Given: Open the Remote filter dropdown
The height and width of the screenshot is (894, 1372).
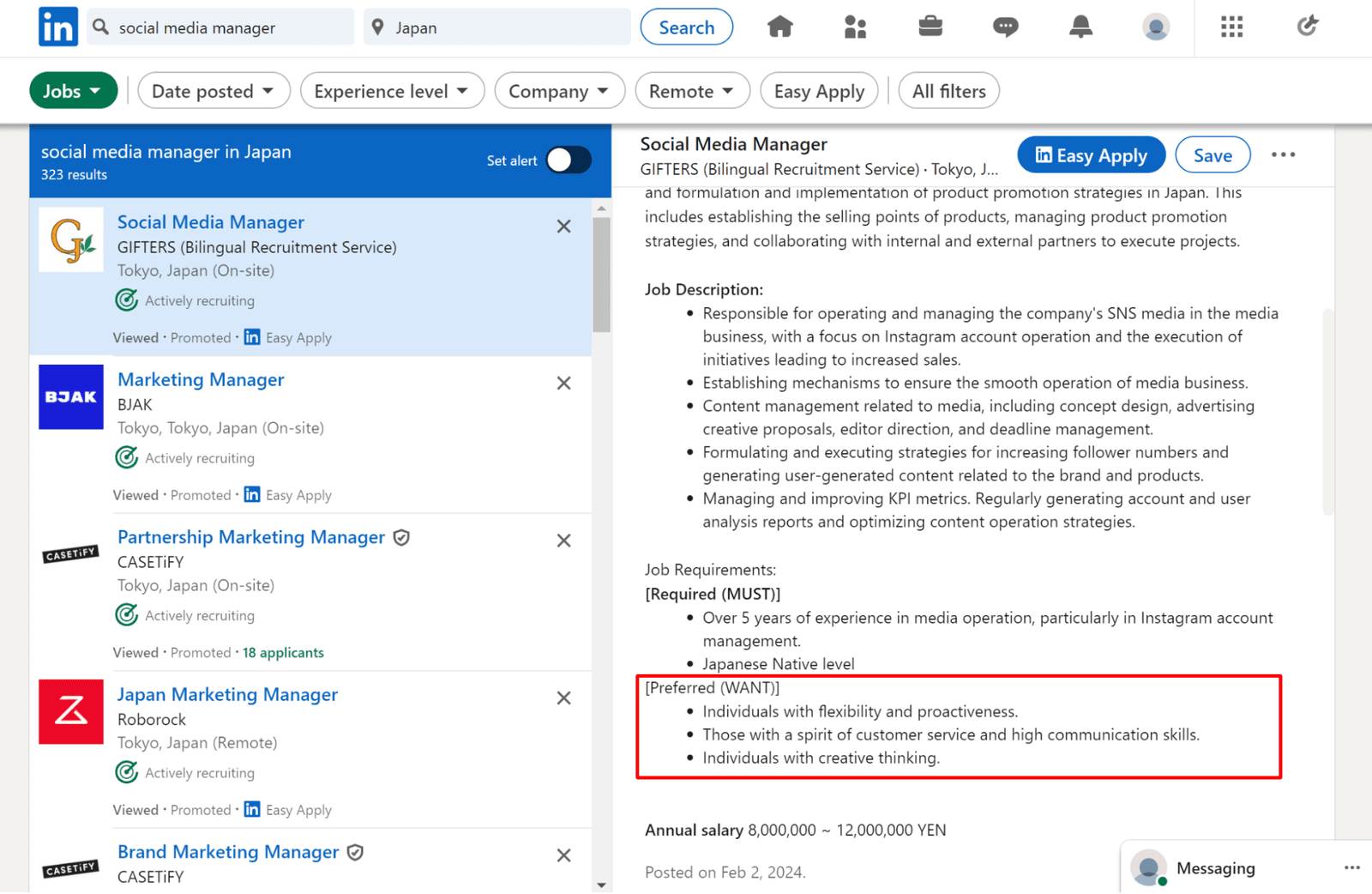Looking at the screenshot, I should click(x=692, y=91).
